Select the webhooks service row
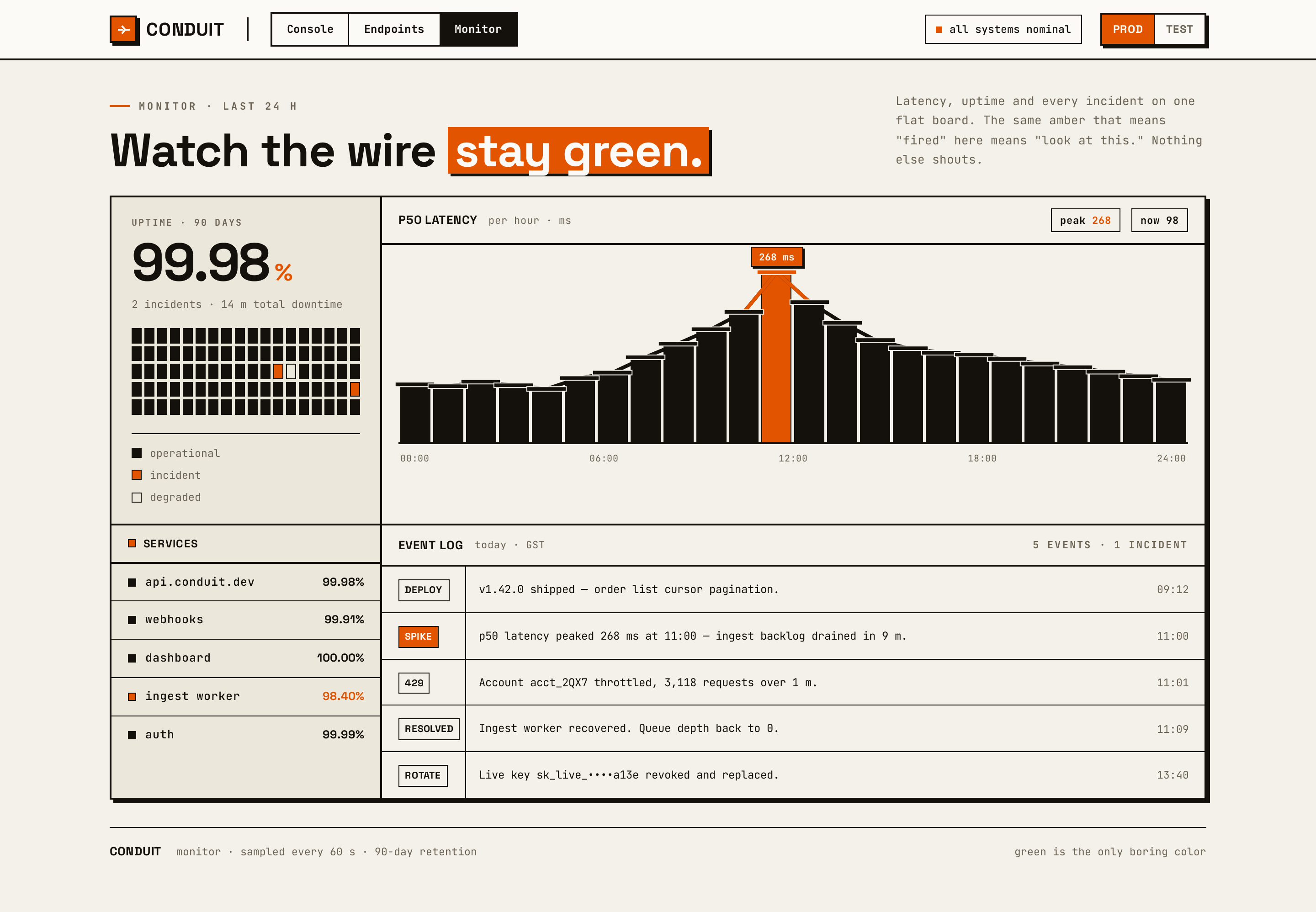 [x=246, y=620]
